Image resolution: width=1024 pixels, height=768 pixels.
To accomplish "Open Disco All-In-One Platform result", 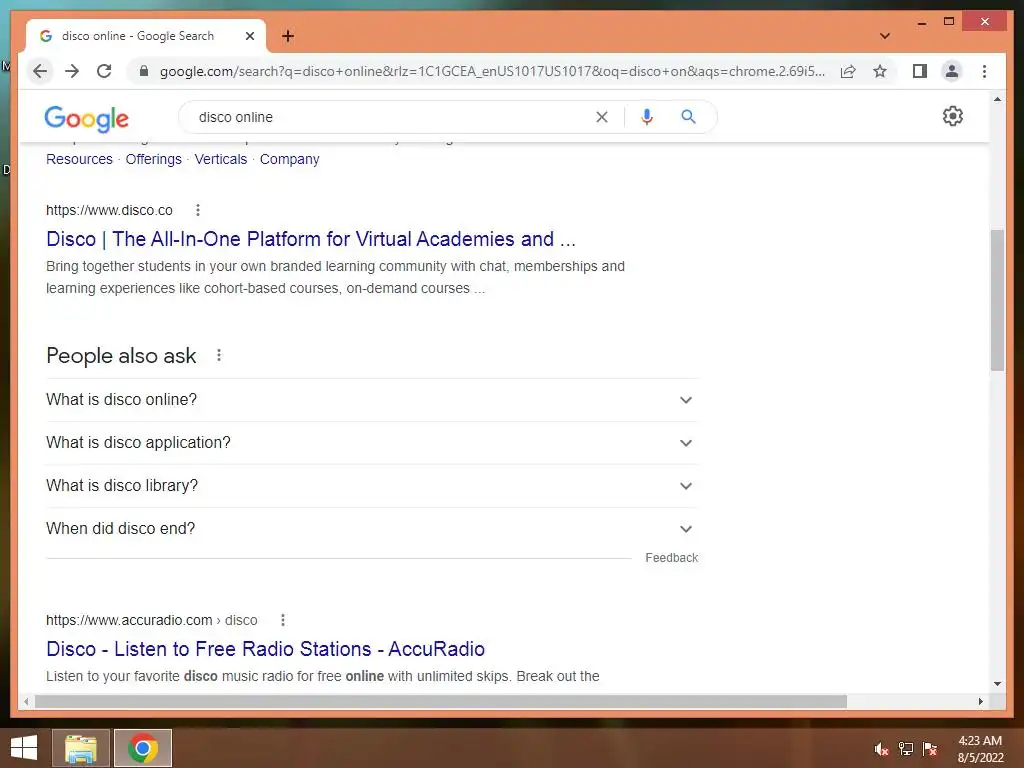I will (311, 239).
